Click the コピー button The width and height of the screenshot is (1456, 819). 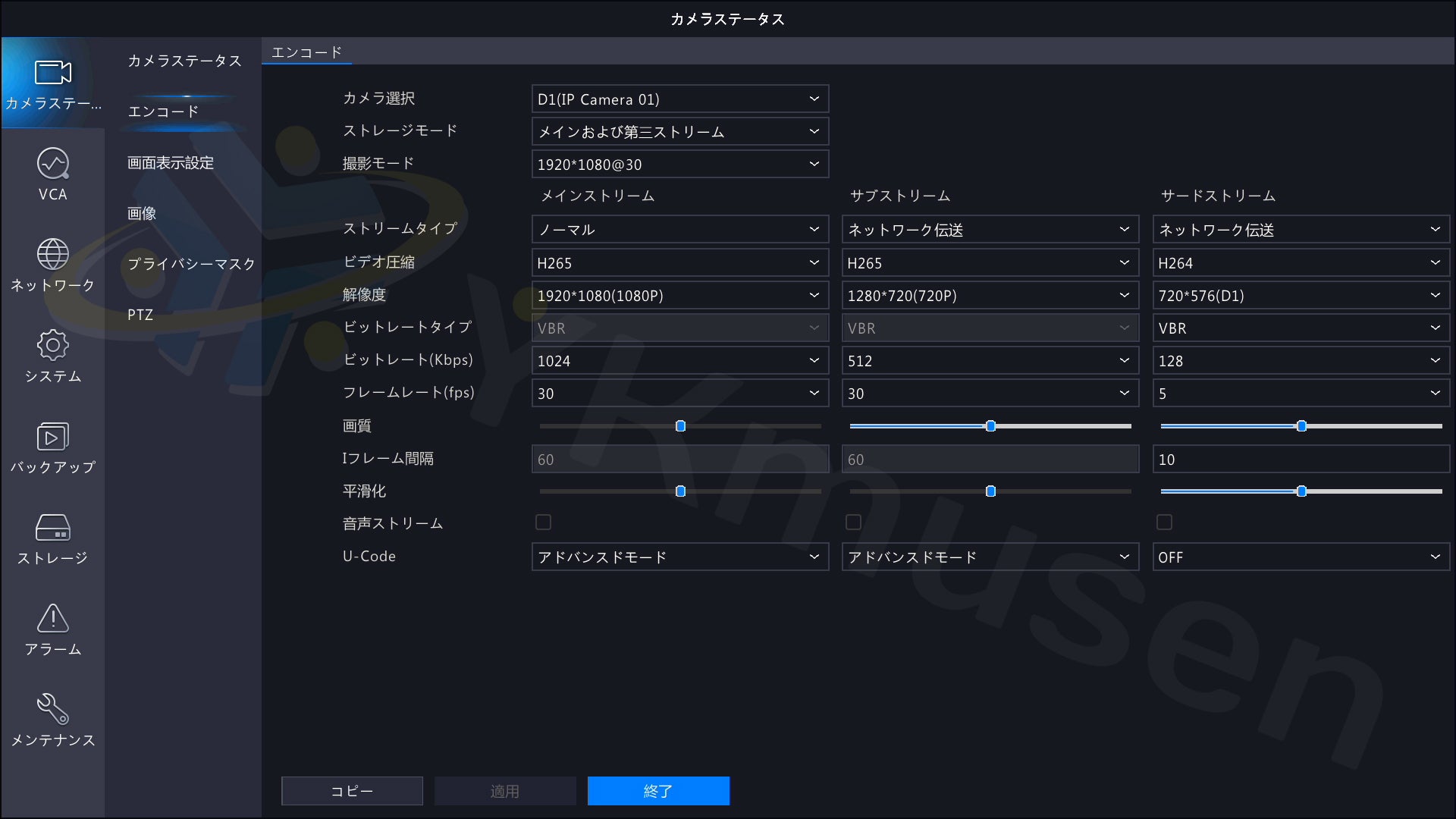(351, 790)
